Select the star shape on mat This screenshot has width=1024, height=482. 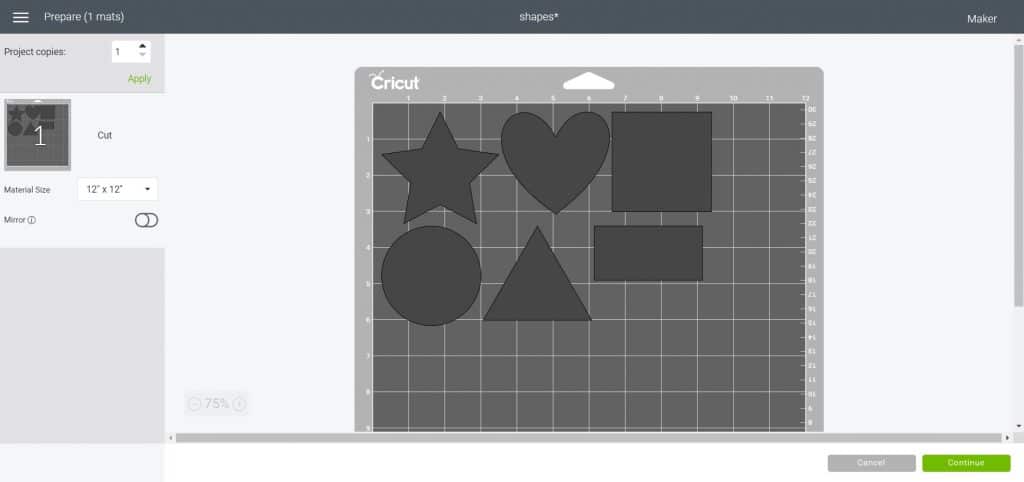click(x=440, y=171)
